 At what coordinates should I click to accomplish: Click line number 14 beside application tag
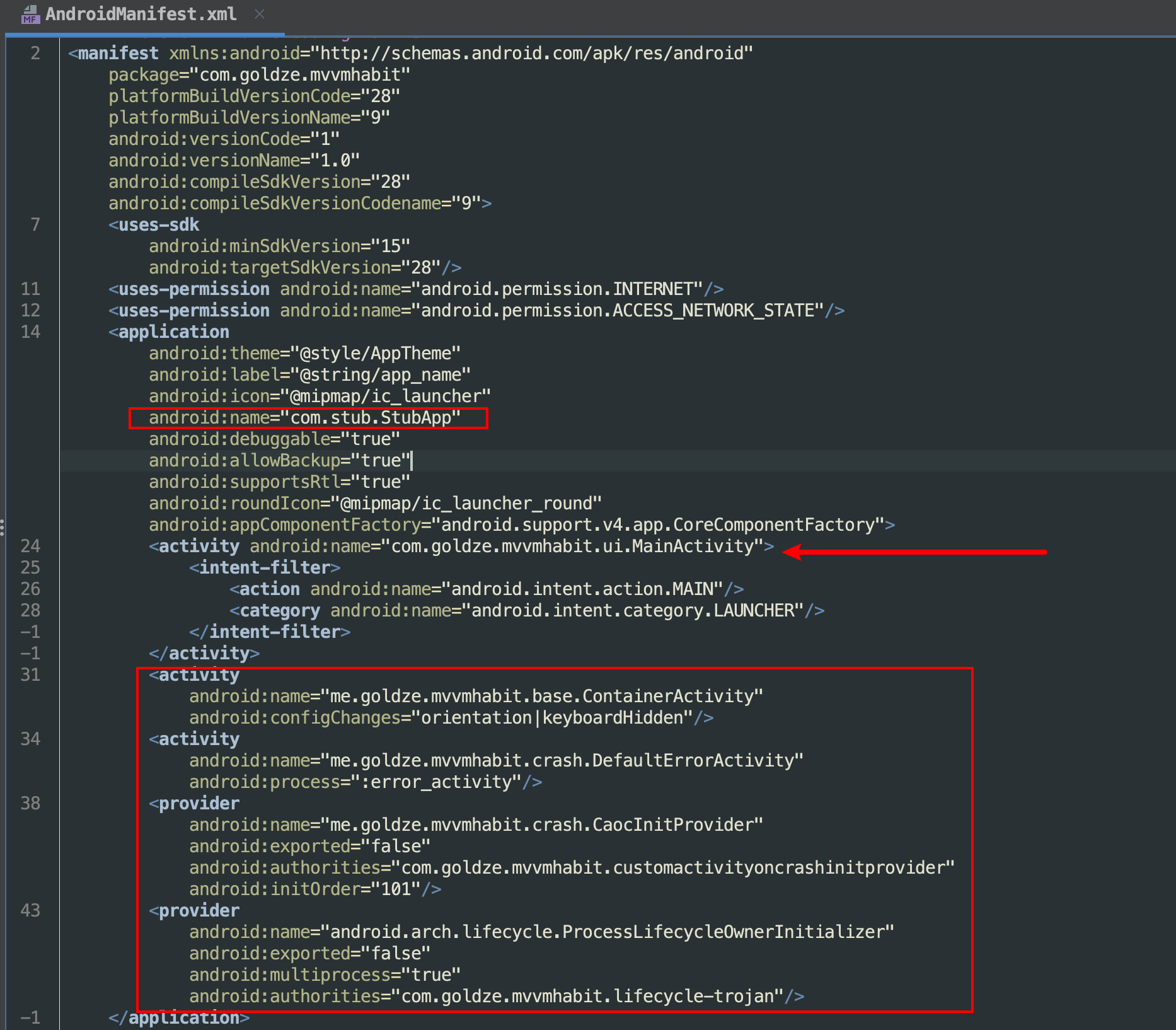point(31,332)
